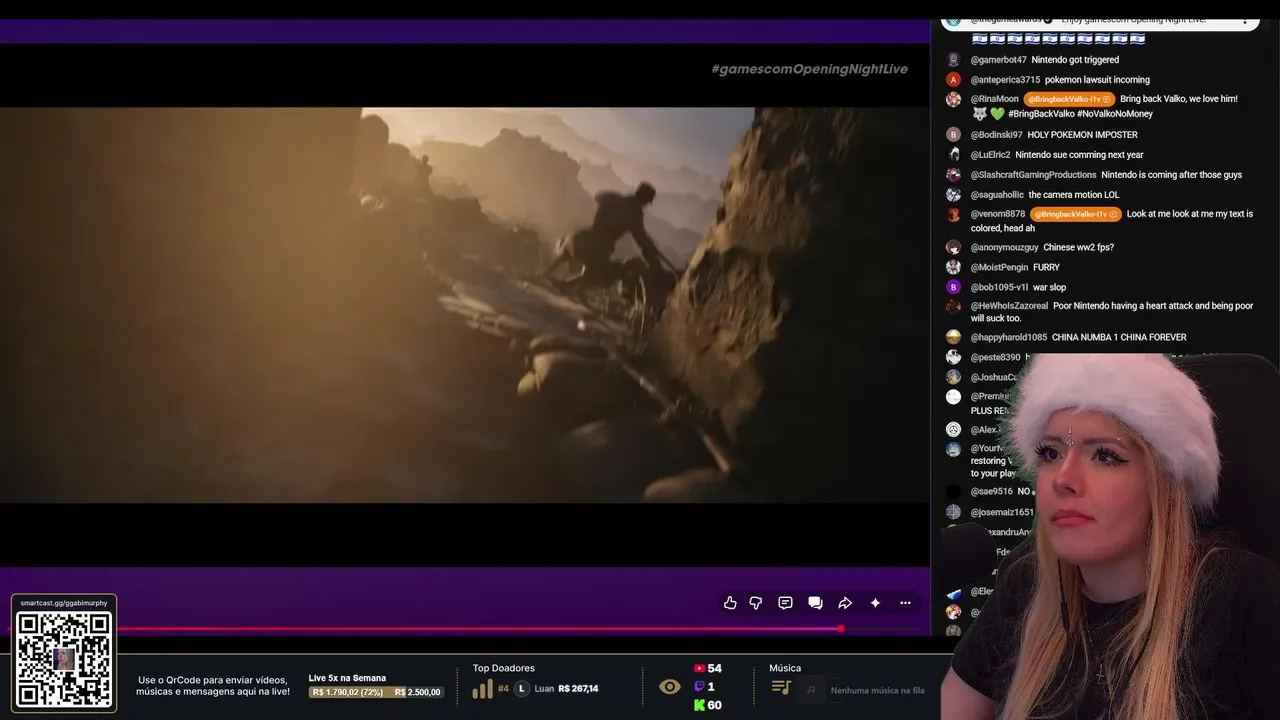Click the music queue list icon

[781, 688]
